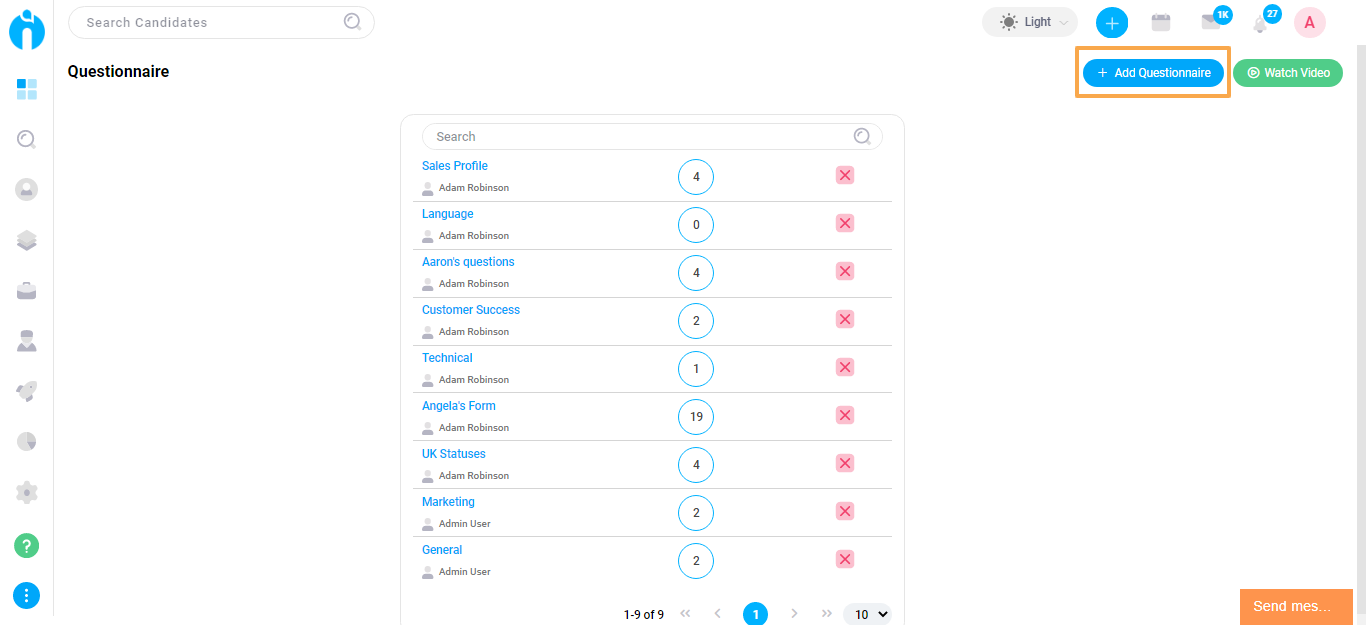Image resolution: width=1366 pixels, height=625 pixels.
Task: Open the mail inbox icon
Action: [1211, 22]
